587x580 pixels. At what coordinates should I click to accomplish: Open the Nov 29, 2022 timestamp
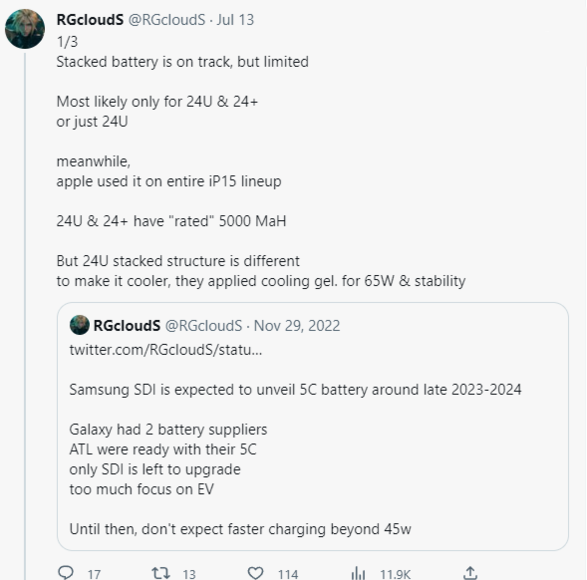point(297,326)
